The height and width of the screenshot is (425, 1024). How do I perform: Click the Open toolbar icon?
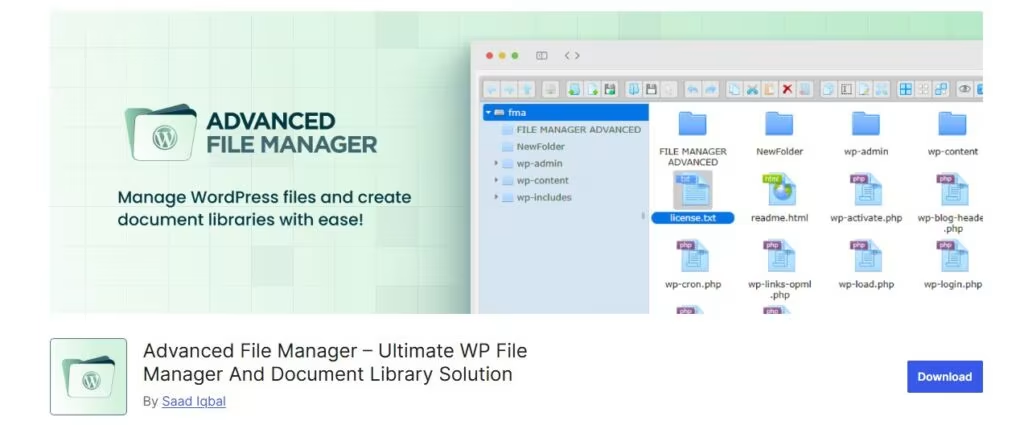click(633, 89)
